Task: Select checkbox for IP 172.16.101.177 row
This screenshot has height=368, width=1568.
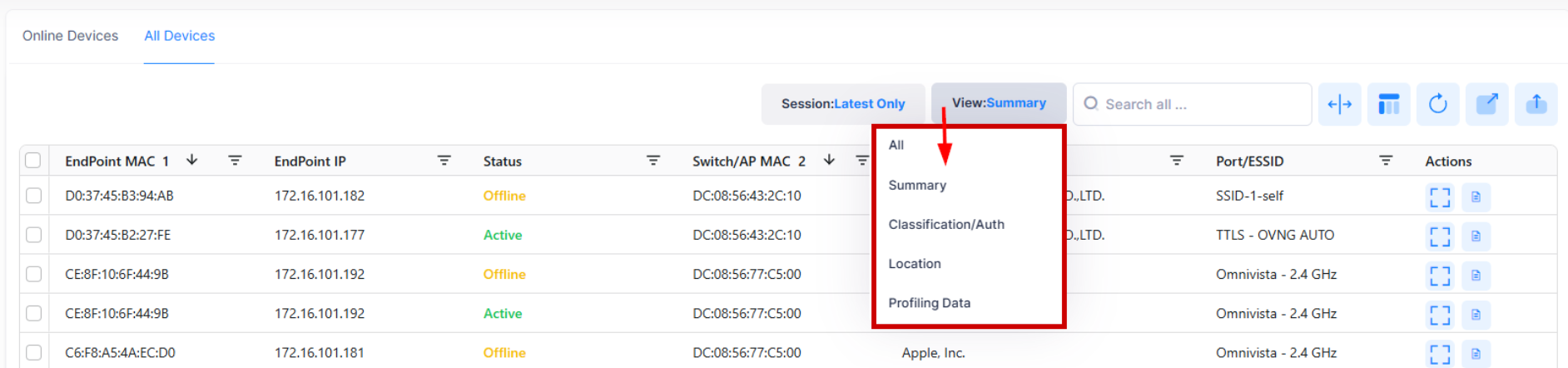Action: tap(33, 235)
